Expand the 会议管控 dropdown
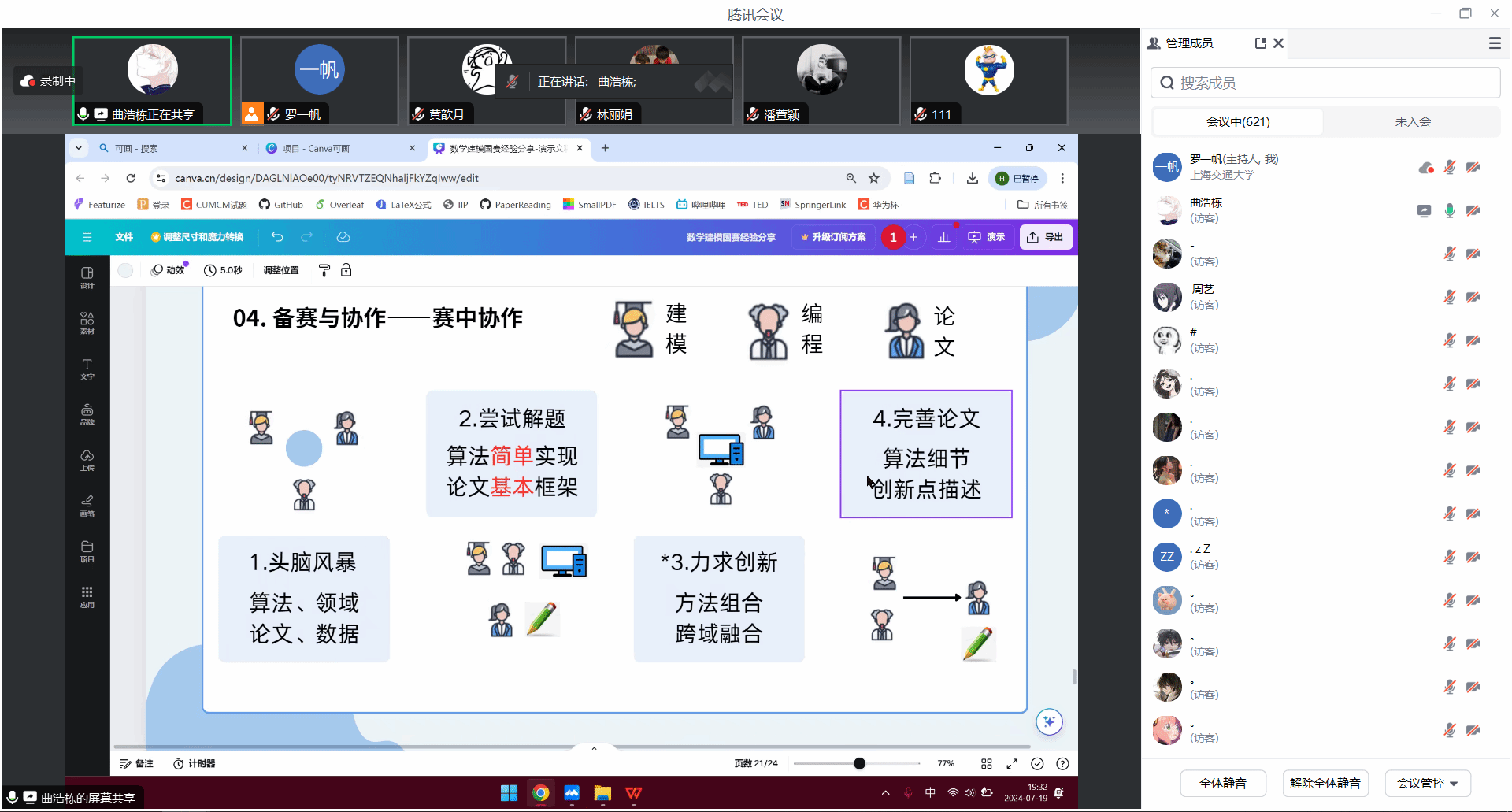 point(1428,784)
